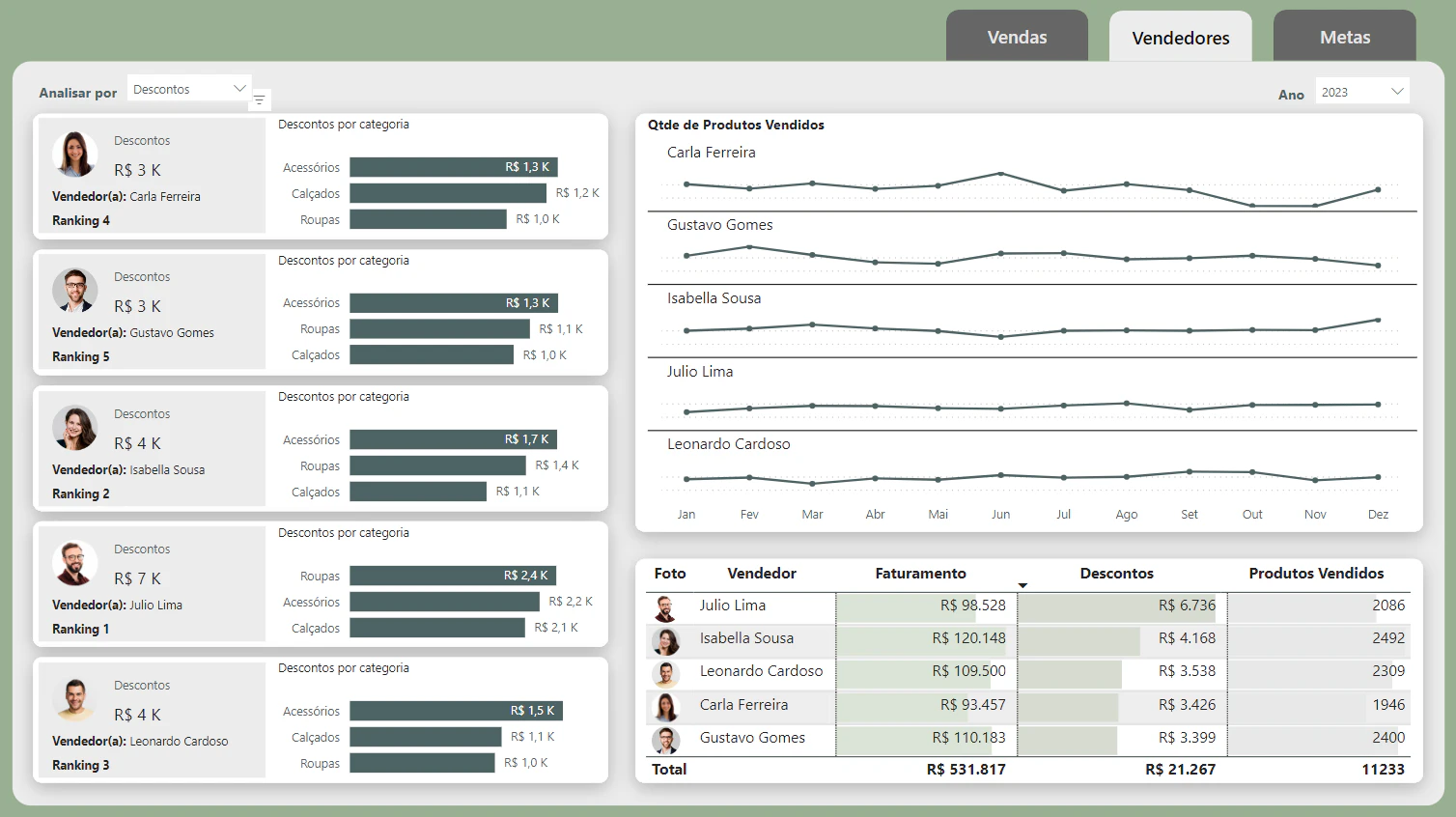Click the Vendedor column header

pos(762,574)
